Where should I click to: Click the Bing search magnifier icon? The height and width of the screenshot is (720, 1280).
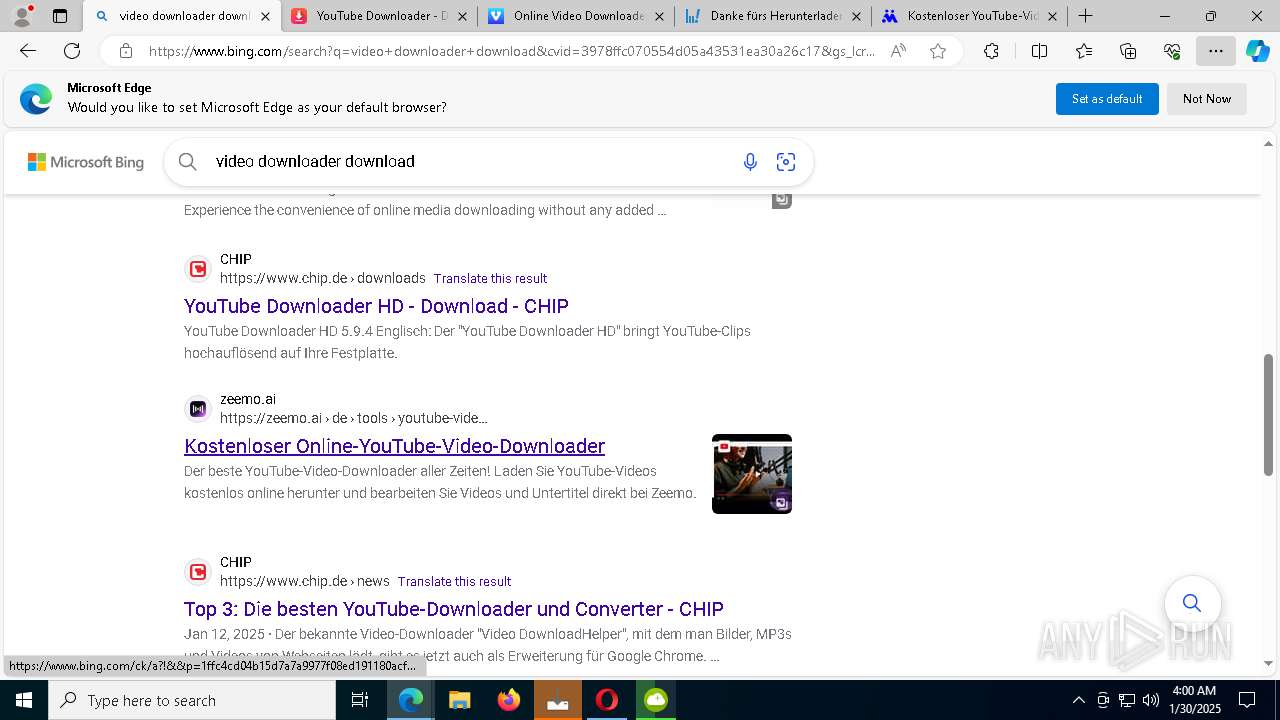pos(188,162)
